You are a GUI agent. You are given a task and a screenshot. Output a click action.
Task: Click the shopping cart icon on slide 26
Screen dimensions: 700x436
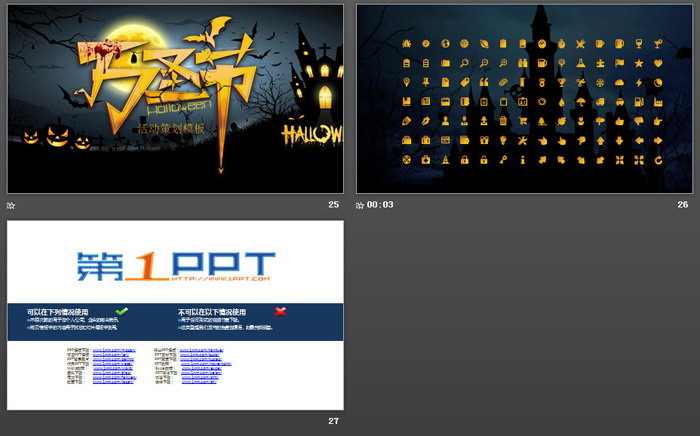point(523,120)
